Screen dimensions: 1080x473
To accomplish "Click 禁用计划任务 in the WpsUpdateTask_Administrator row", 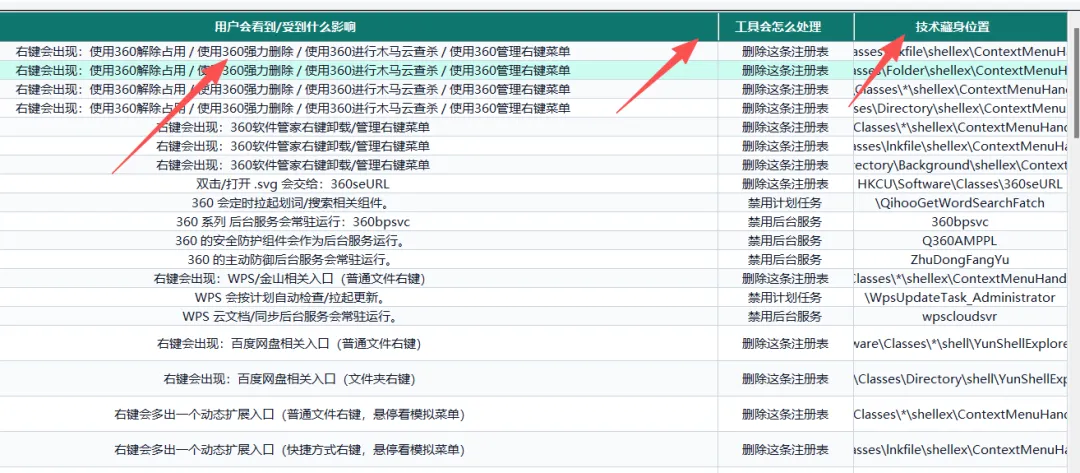I will click(x=785, y=297).
